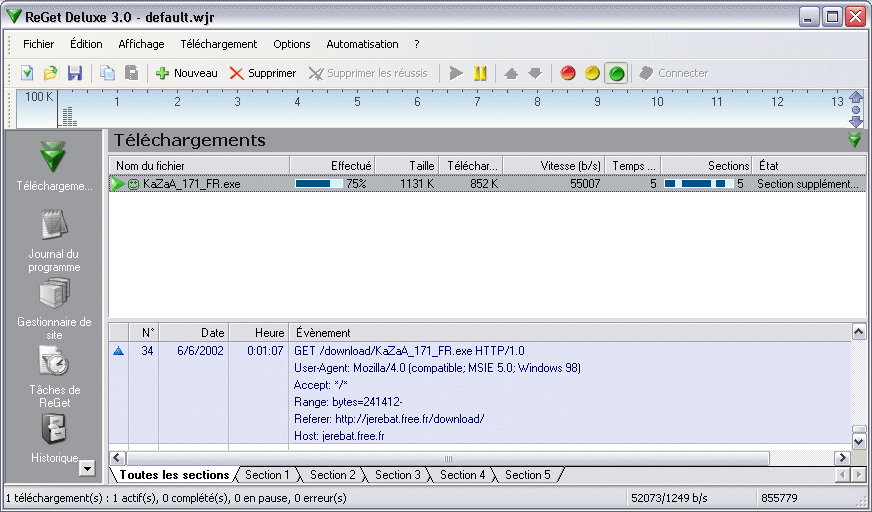Sort by the Vitesse (b/s) column header

554,166
